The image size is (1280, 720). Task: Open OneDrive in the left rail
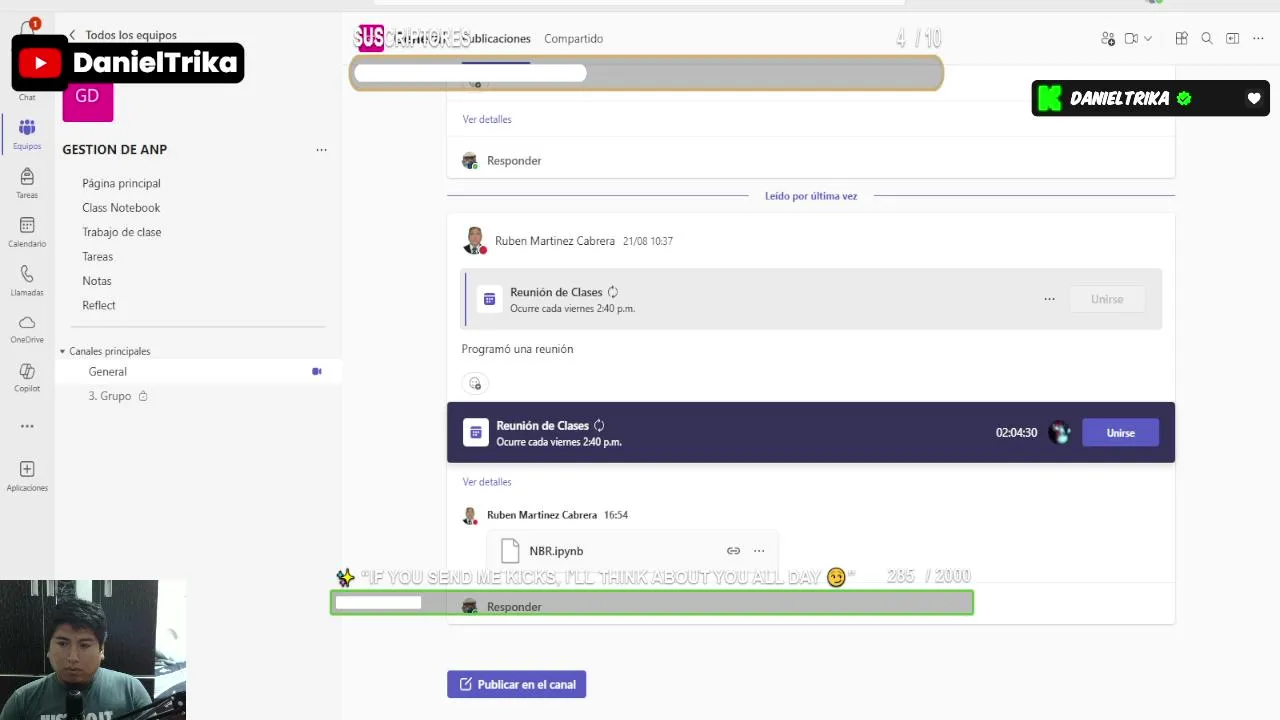coord(27,328)
